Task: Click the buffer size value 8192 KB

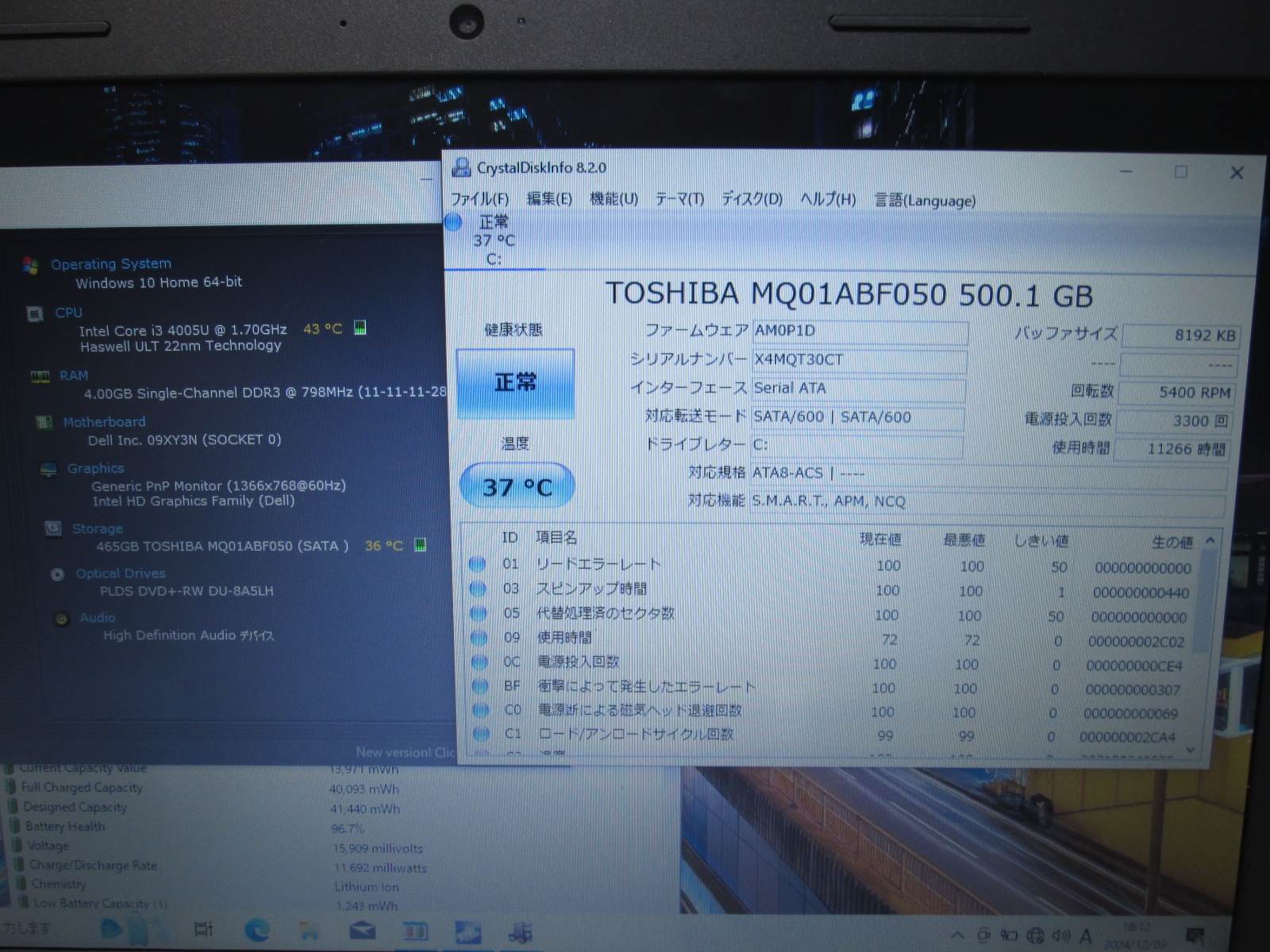Action: (1180, 336)
